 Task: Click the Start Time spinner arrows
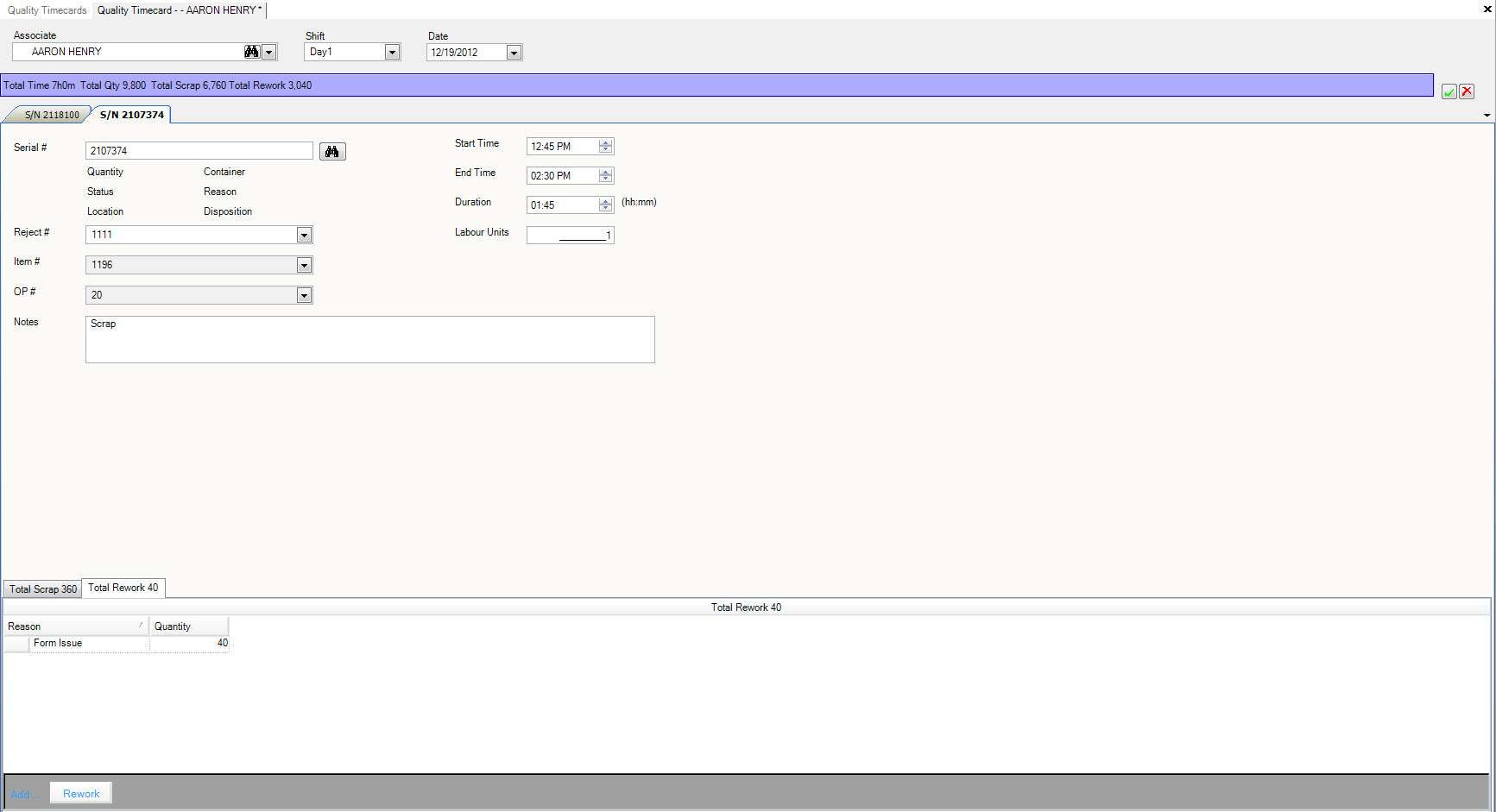click(x=606, y=147)
